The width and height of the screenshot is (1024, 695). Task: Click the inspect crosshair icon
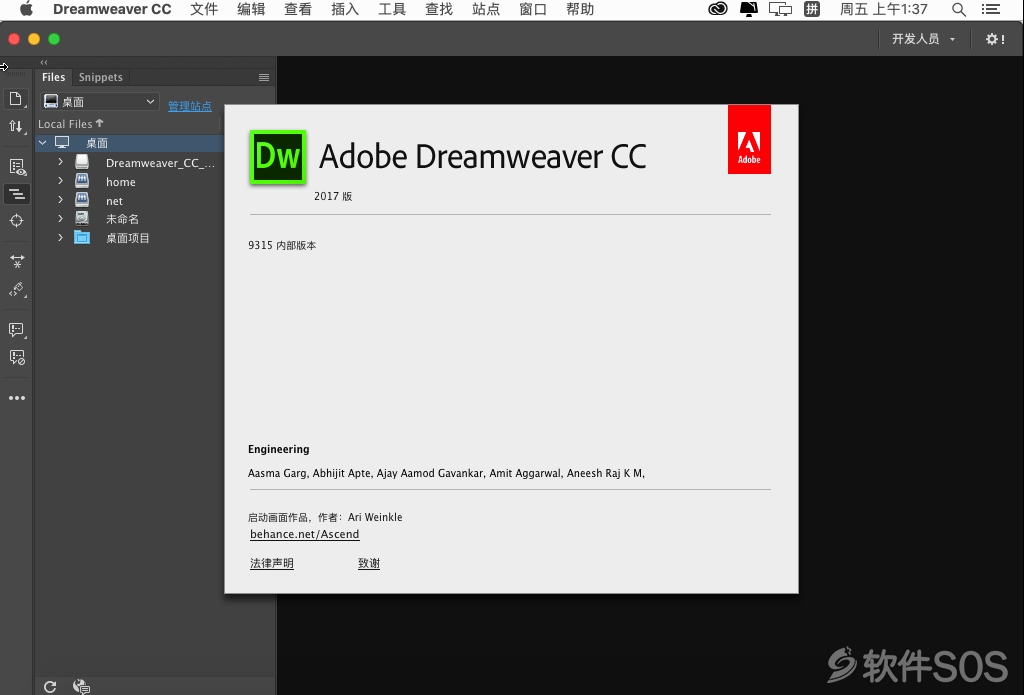coord(16,221)
